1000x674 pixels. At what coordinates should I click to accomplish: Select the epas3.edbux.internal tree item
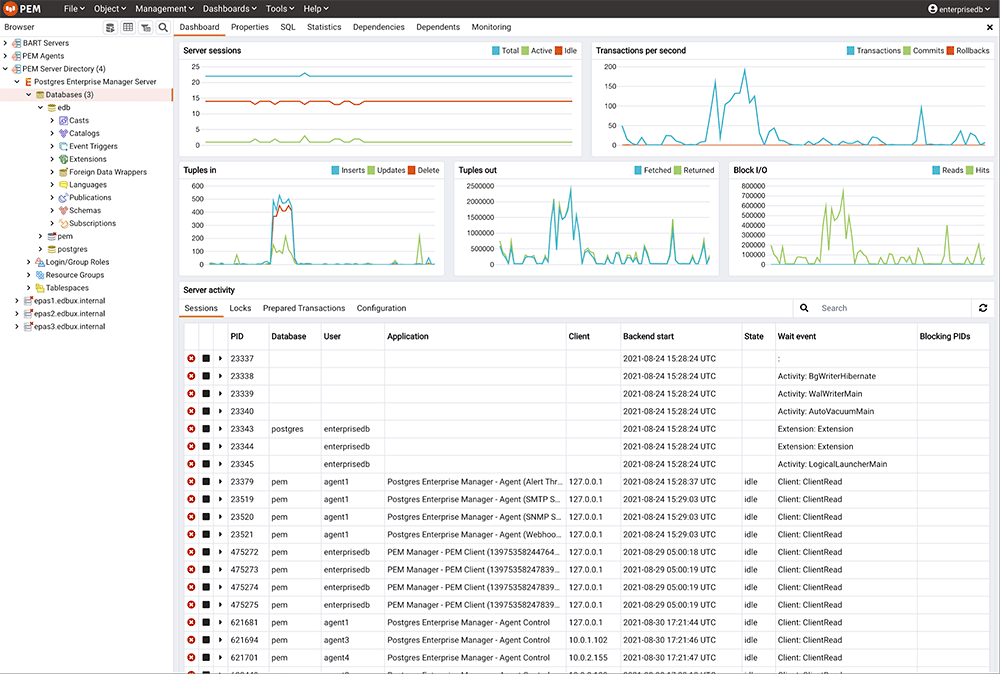pyautogui.click(x=70, y=326)
